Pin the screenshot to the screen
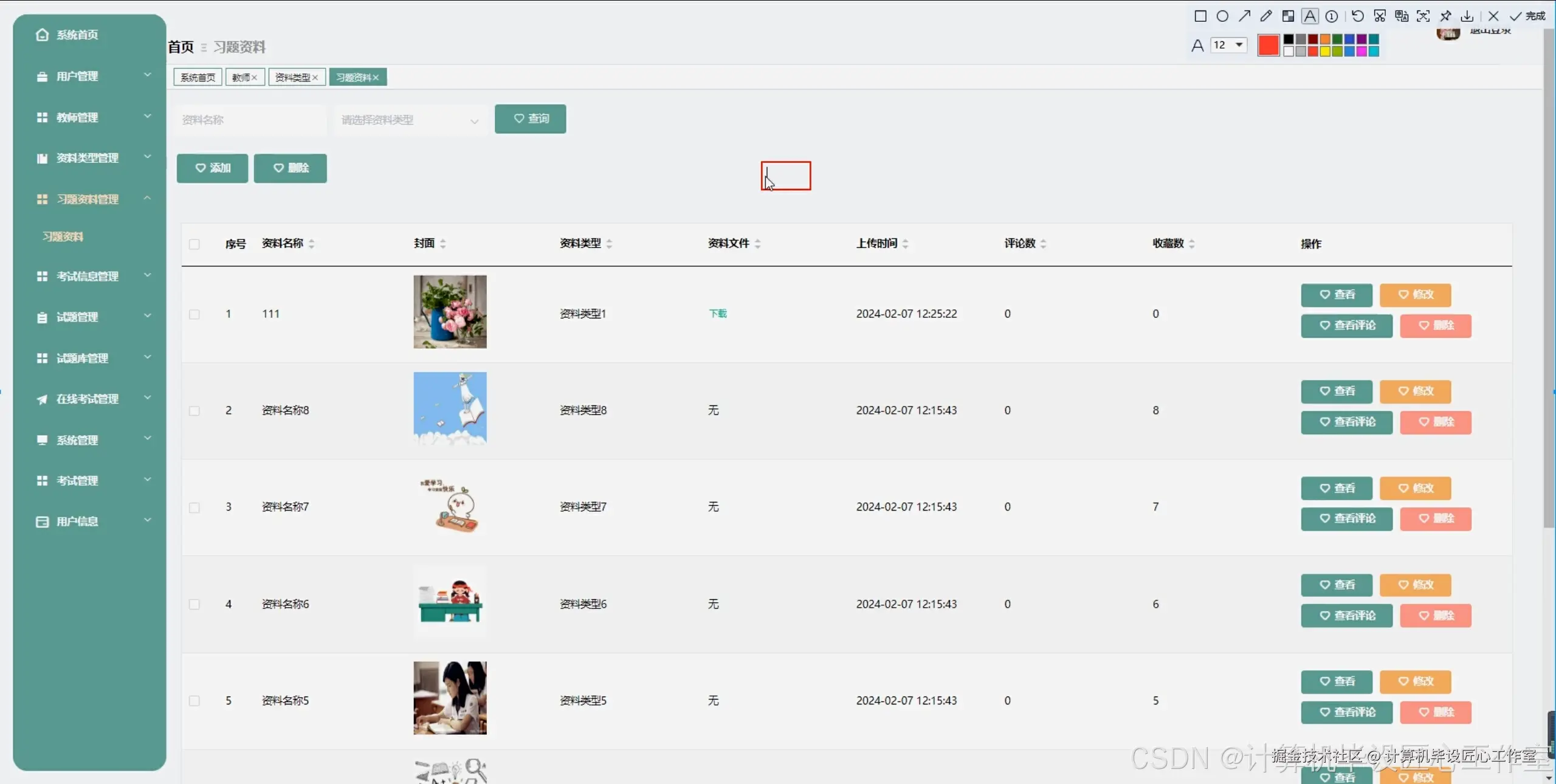 (1445, 16)
